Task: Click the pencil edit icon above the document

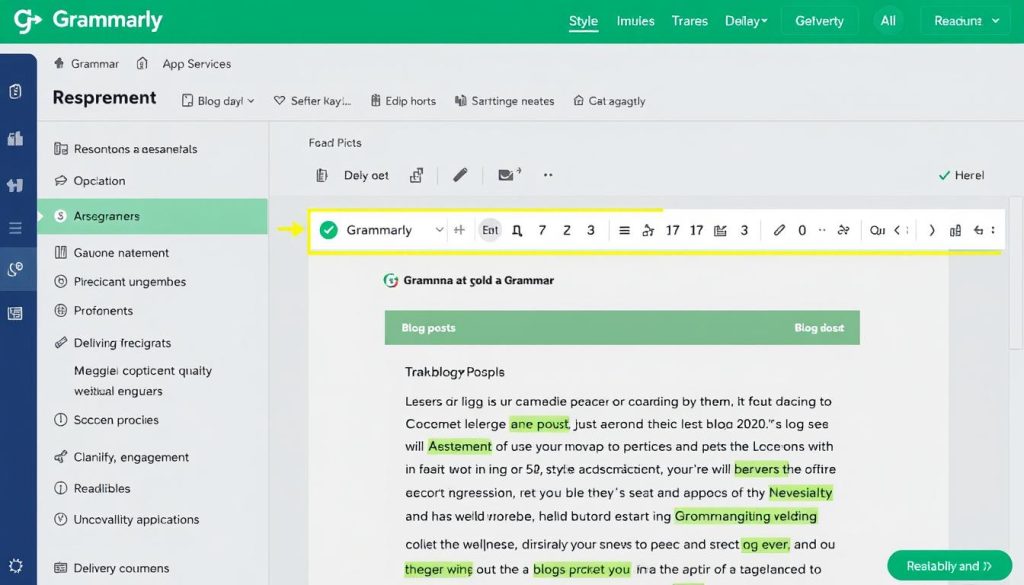Action: [460, 174]
